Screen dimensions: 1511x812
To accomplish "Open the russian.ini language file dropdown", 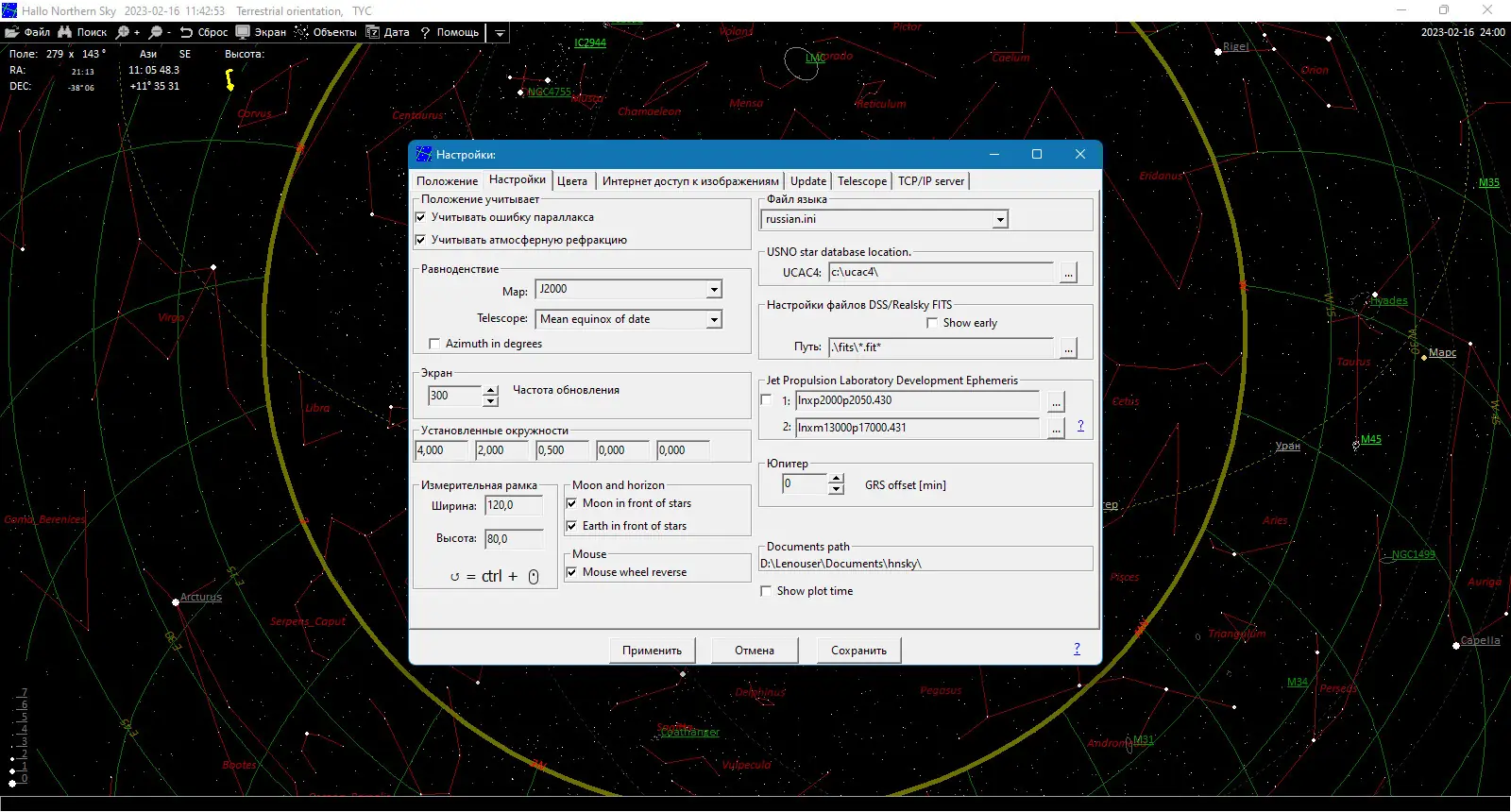I will (x=999, y=220).
